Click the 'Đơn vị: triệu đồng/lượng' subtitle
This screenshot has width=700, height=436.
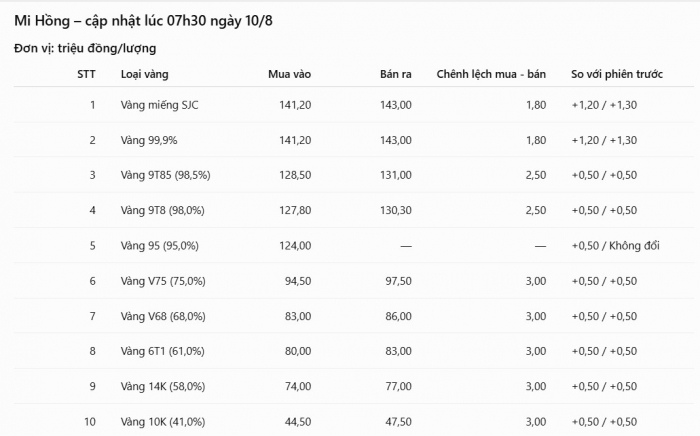pyautogui.click(x=85, y=48)
